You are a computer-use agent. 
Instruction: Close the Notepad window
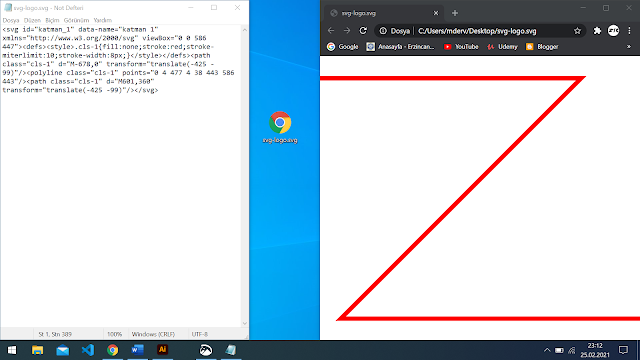237,8
